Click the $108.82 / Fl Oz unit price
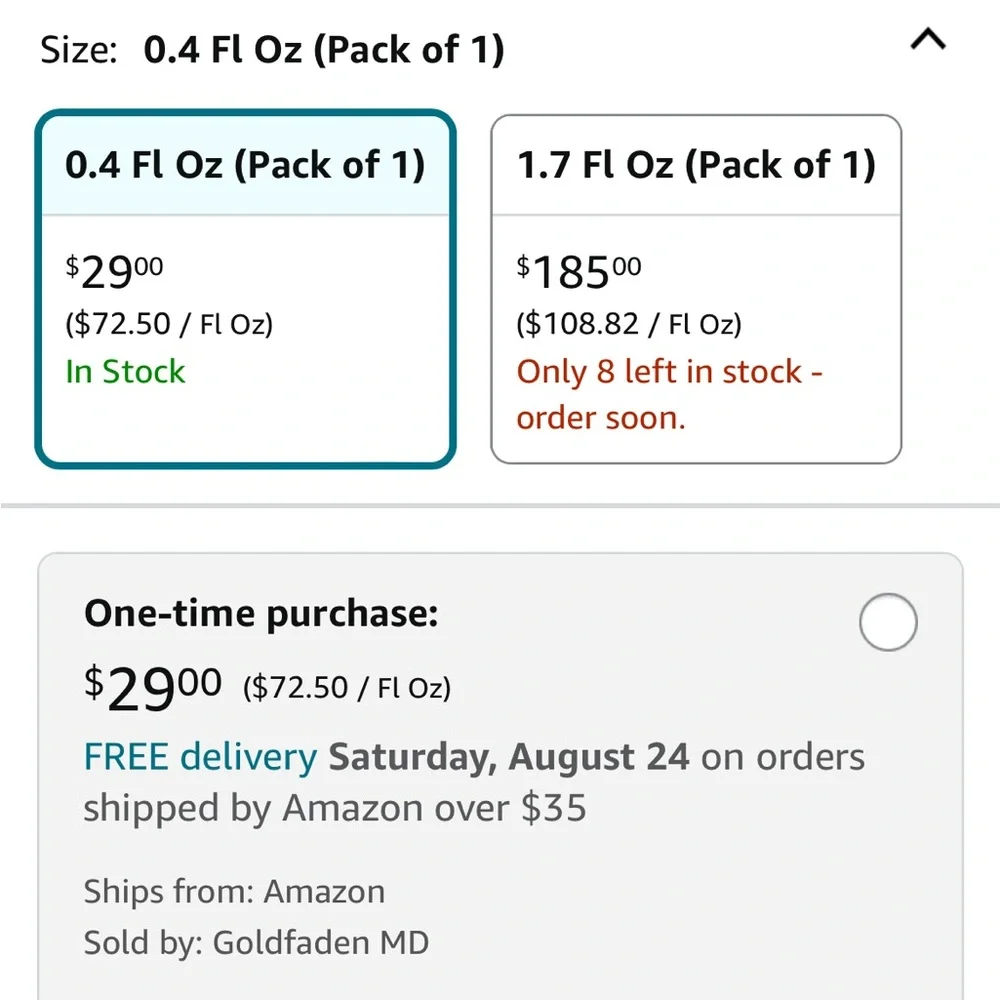This screenshot has height=1000, width=1000. click(x=628, y=323)
